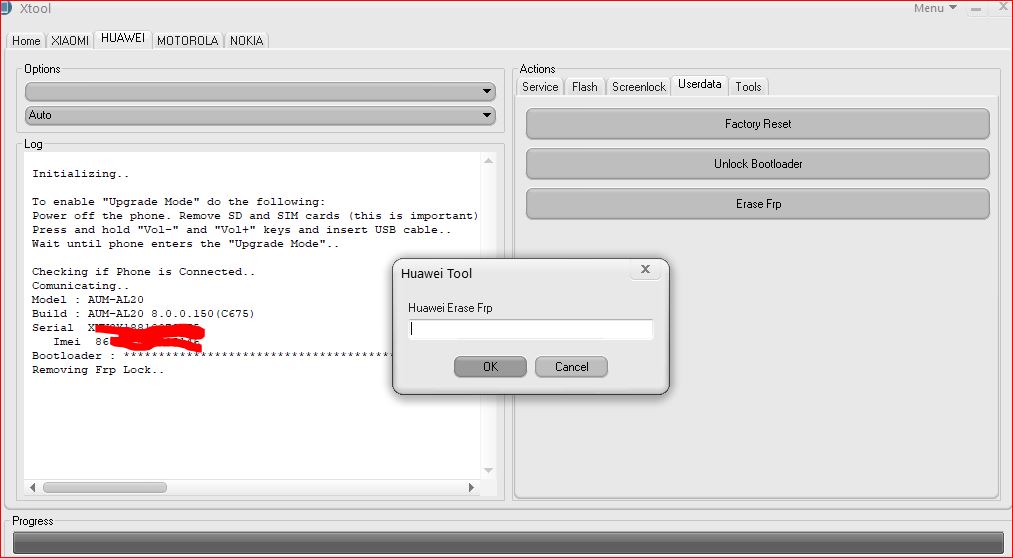Click the log line starting "Wait until phone"

click(185, 244)
